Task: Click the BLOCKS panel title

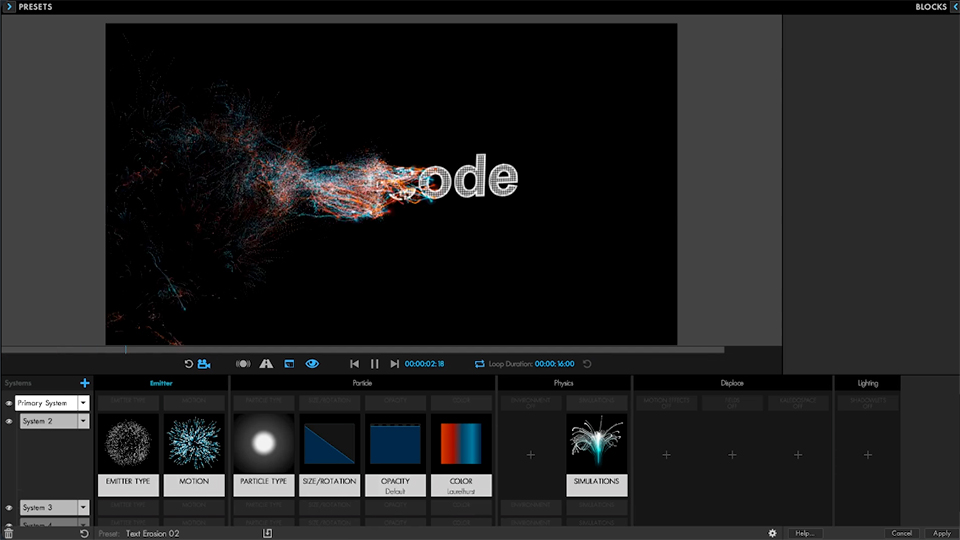Action: (x=931, y=7)
